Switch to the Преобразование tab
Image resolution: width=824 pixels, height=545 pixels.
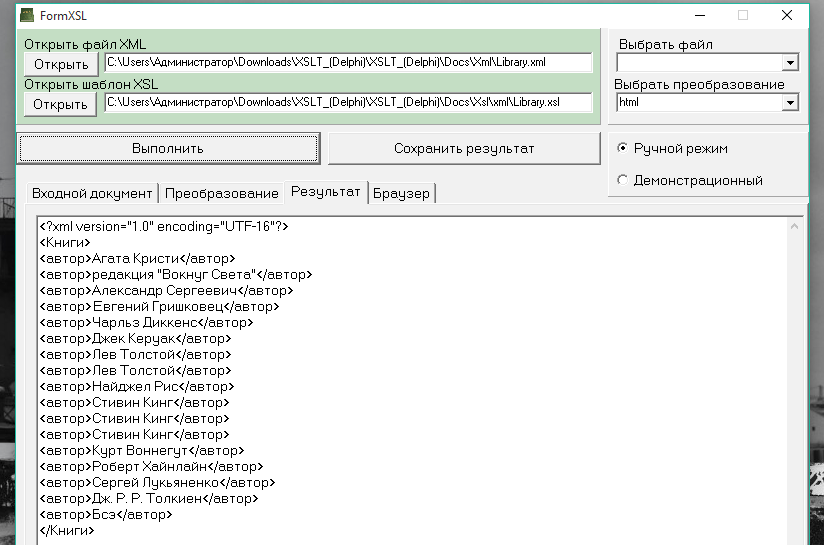click(221, 193)
